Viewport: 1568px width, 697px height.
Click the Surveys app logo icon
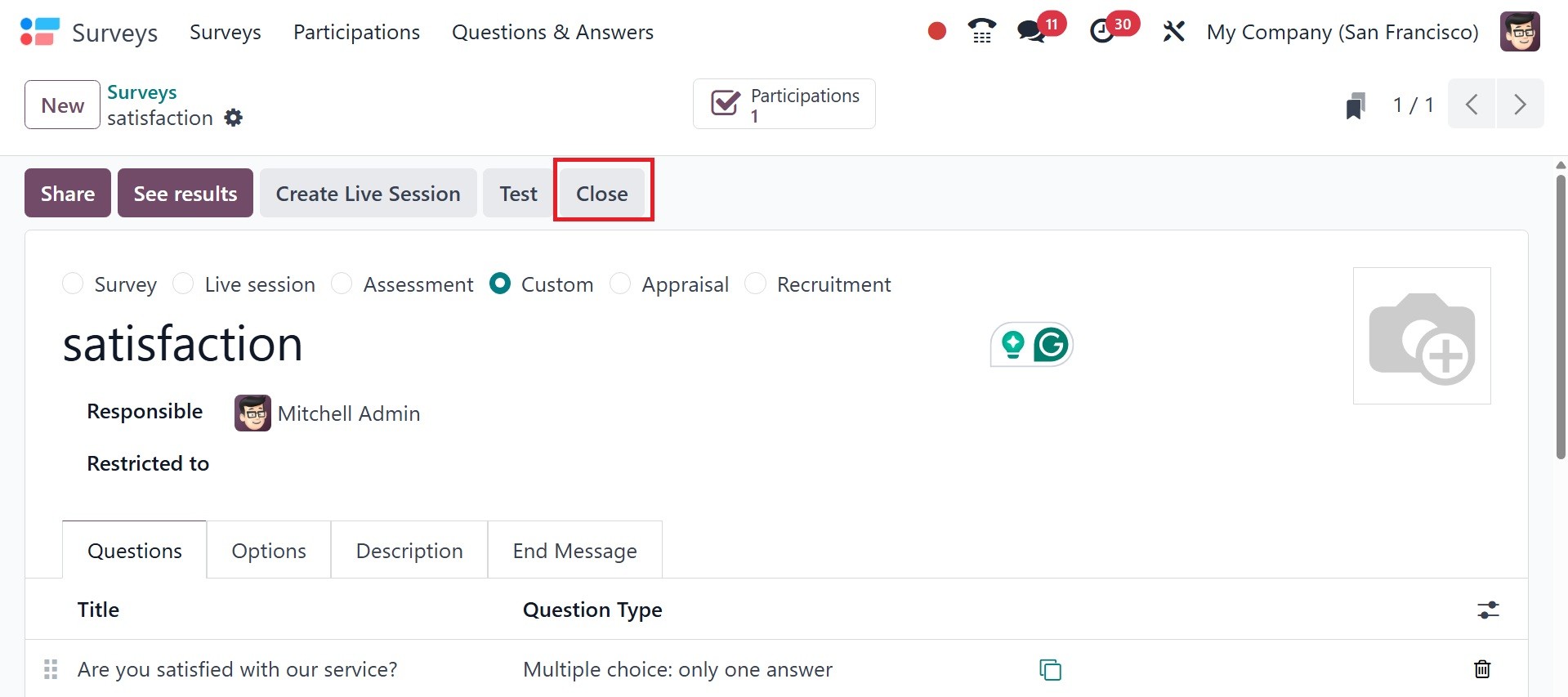coord(39,32)
